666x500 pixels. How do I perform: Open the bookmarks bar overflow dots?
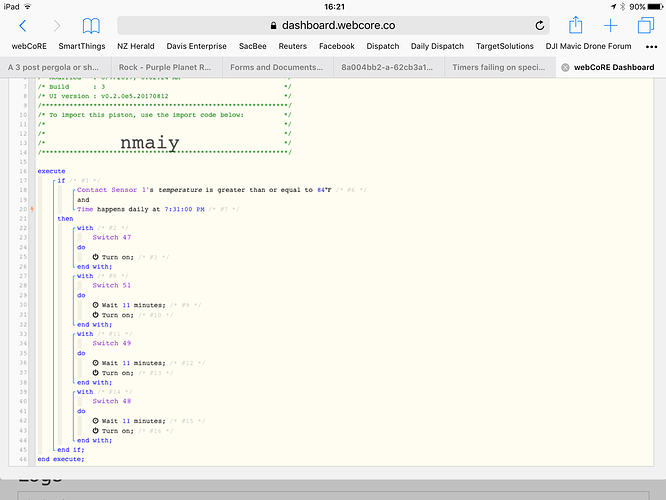pos(651,47)
